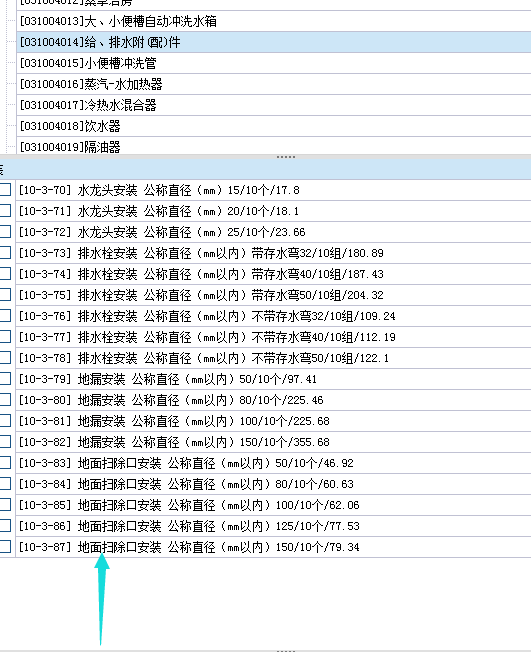Select row 排水栓安装 不带存水弯50/10组/122.1
This screenshot has width=531, height=652.
pos(273,358)
